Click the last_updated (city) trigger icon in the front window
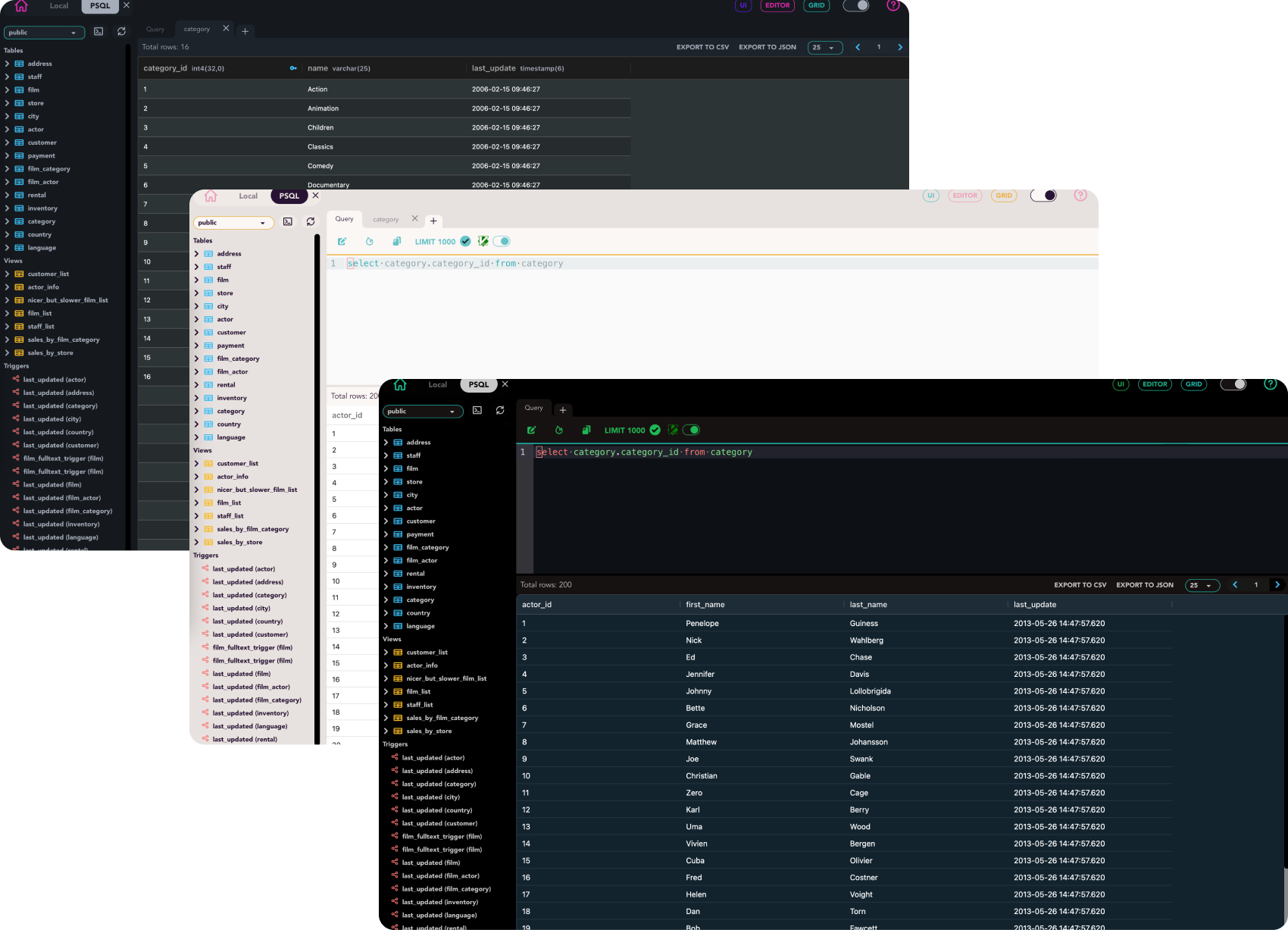This screenshot has height=930, width=1288. coord(395,797)
